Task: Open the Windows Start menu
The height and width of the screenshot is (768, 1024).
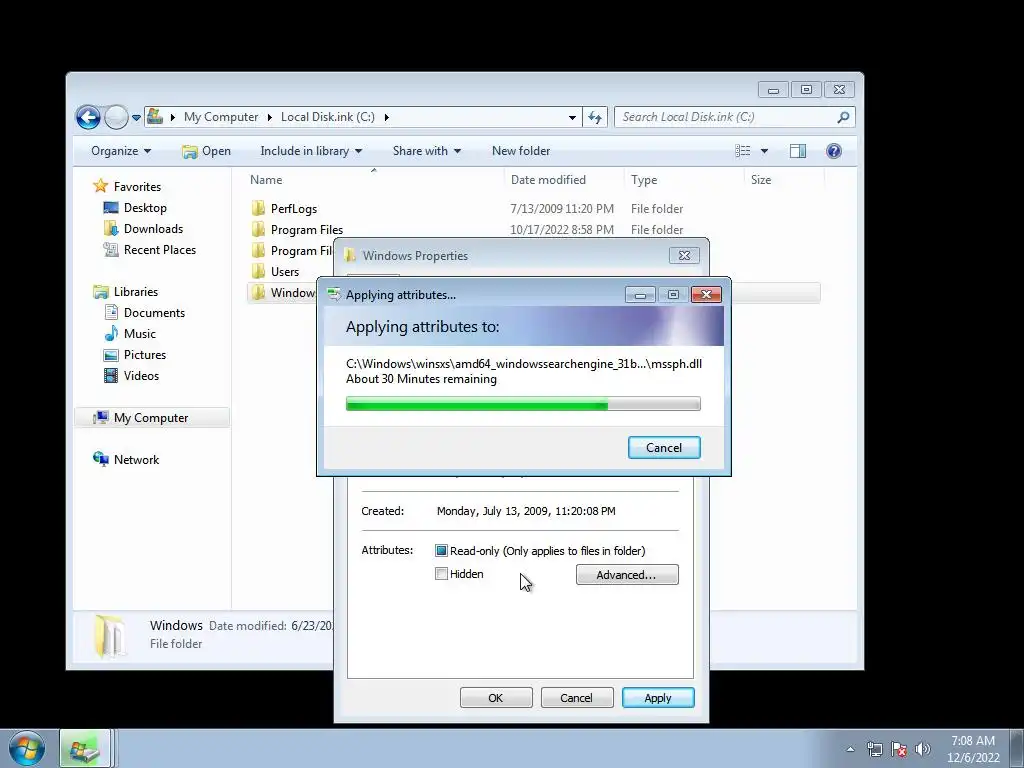Action: [x=27, y=748]
